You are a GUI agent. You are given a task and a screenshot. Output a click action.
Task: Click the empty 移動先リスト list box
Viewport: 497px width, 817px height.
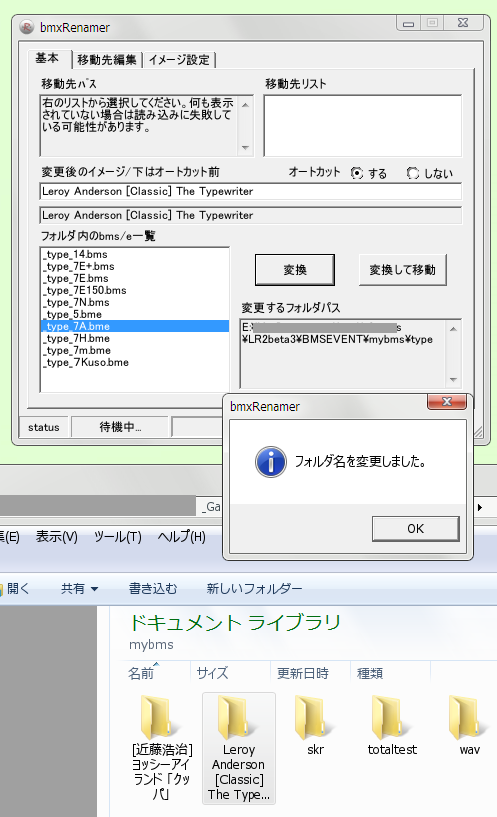click(x=363, y=126)
